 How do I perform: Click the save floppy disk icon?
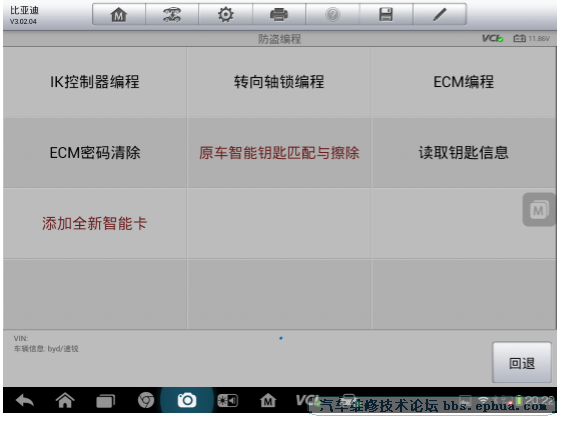pos(386,15)
